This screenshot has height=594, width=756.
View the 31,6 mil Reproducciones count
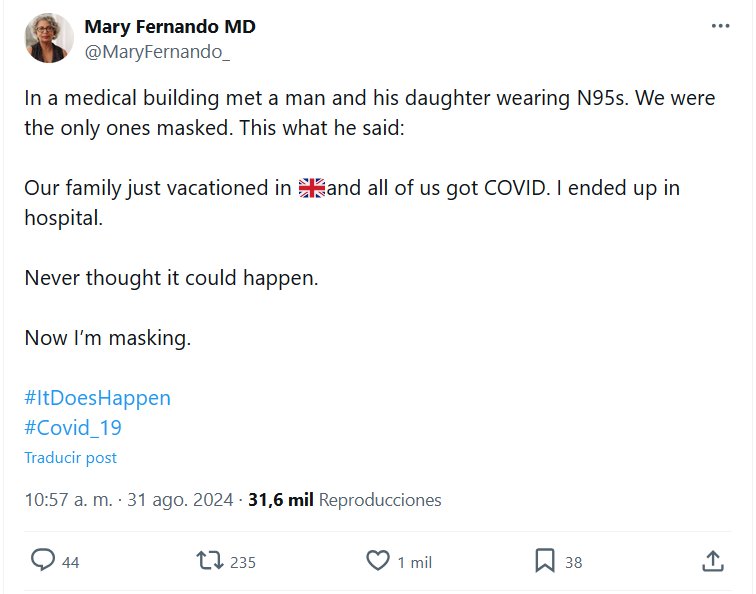coord(344,500)
